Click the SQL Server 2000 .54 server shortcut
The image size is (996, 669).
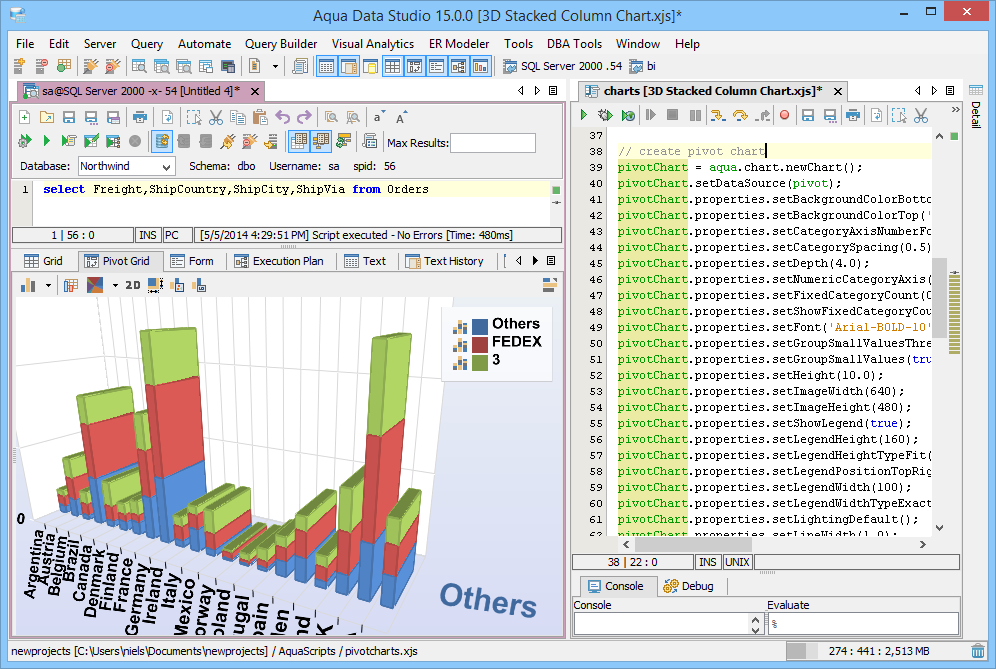click(562, 66)
